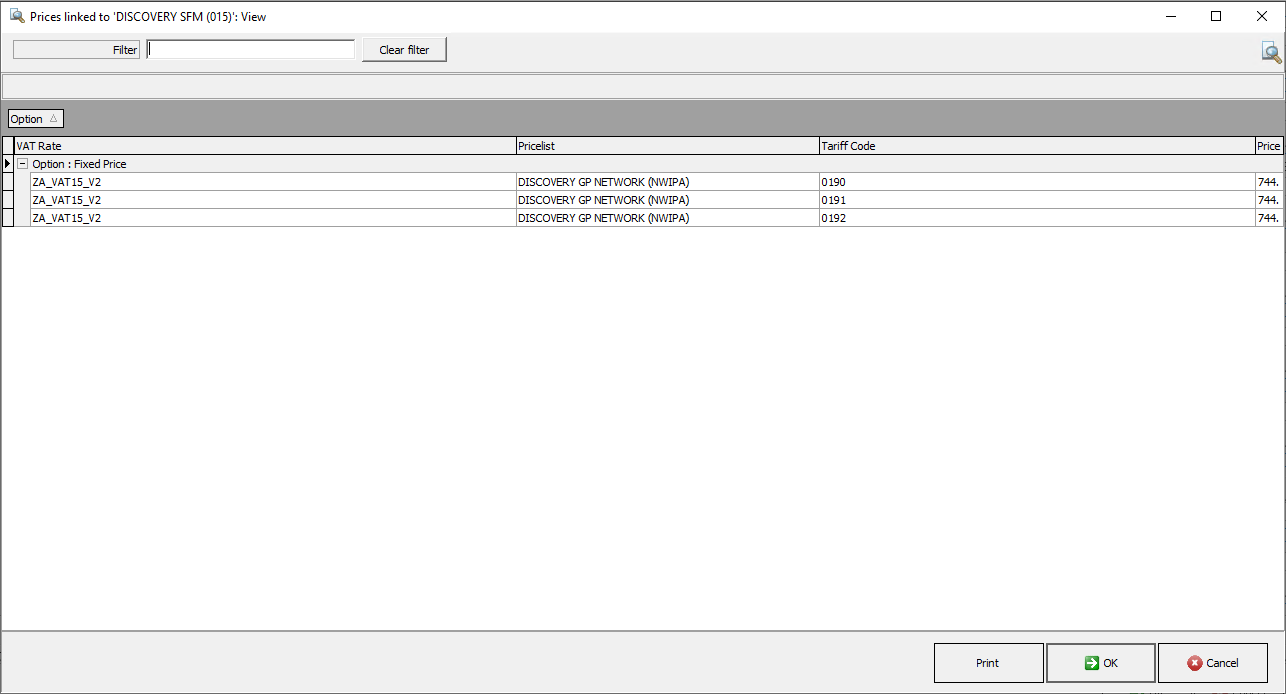Sort by the VAT Rate column header

pyautogui.click(x=265, y=146)
